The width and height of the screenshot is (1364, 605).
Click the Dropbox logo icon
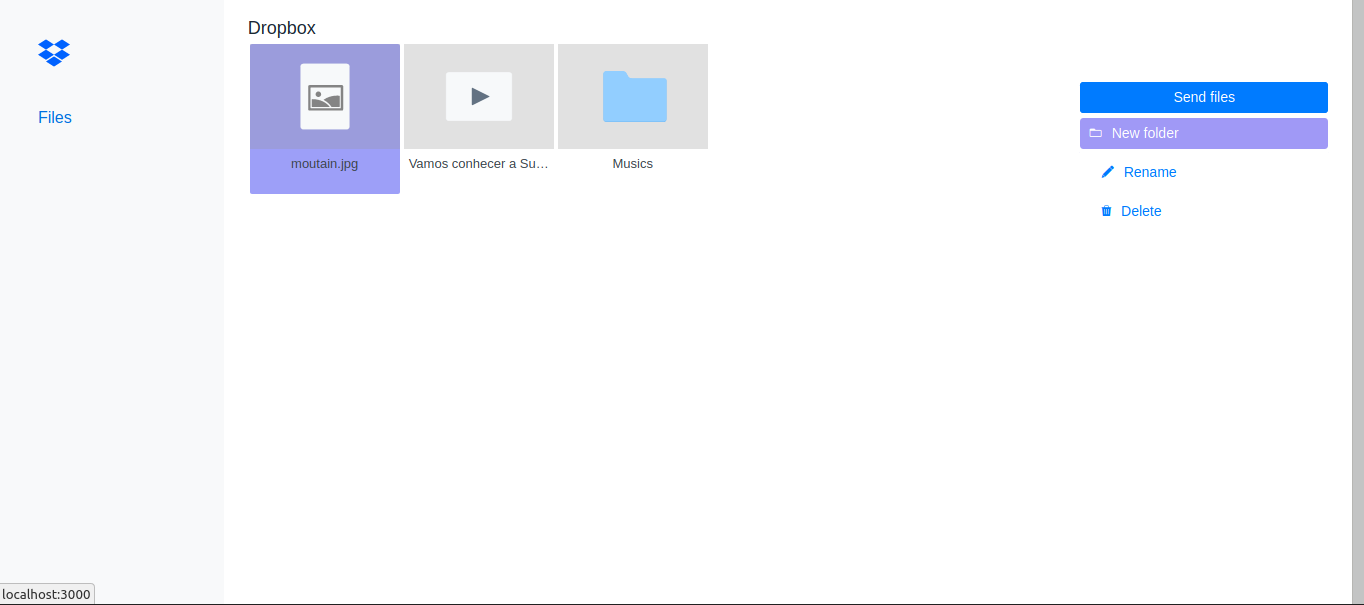pyautogui.click(x=54, y=52)
